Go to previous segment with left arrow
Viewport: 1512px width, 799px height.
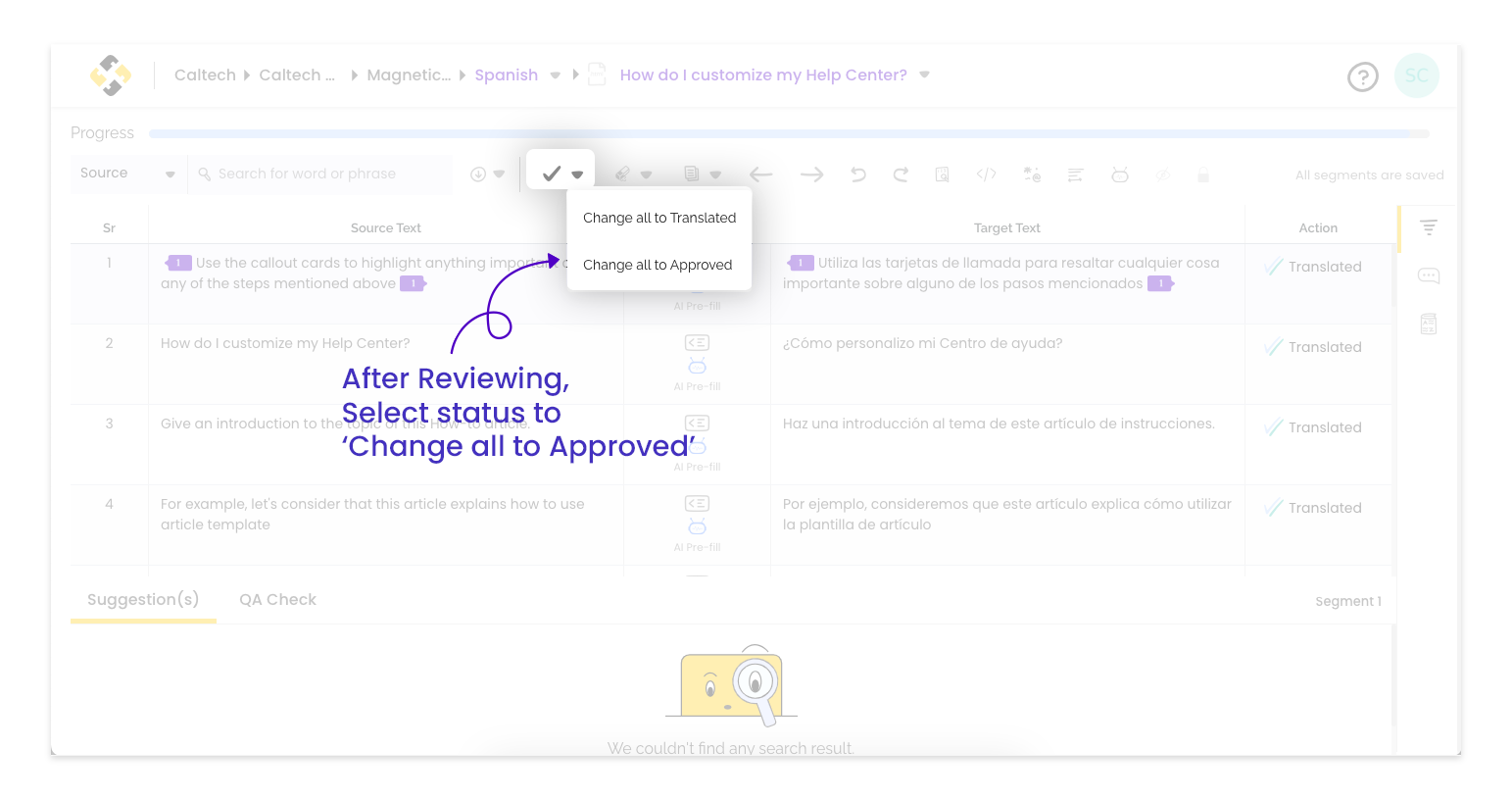(x=761, y=175)
